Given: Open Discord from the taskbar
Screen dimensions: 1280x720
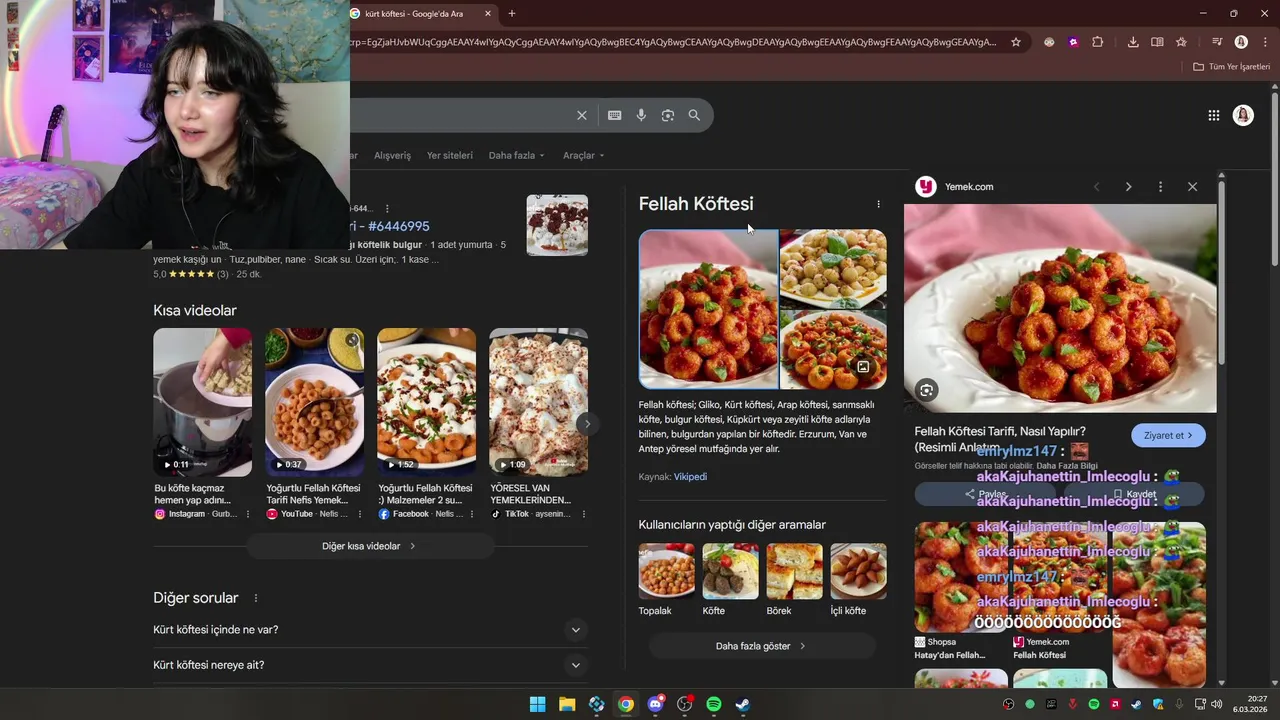Looking at the screenshot, I should point(655,704).
